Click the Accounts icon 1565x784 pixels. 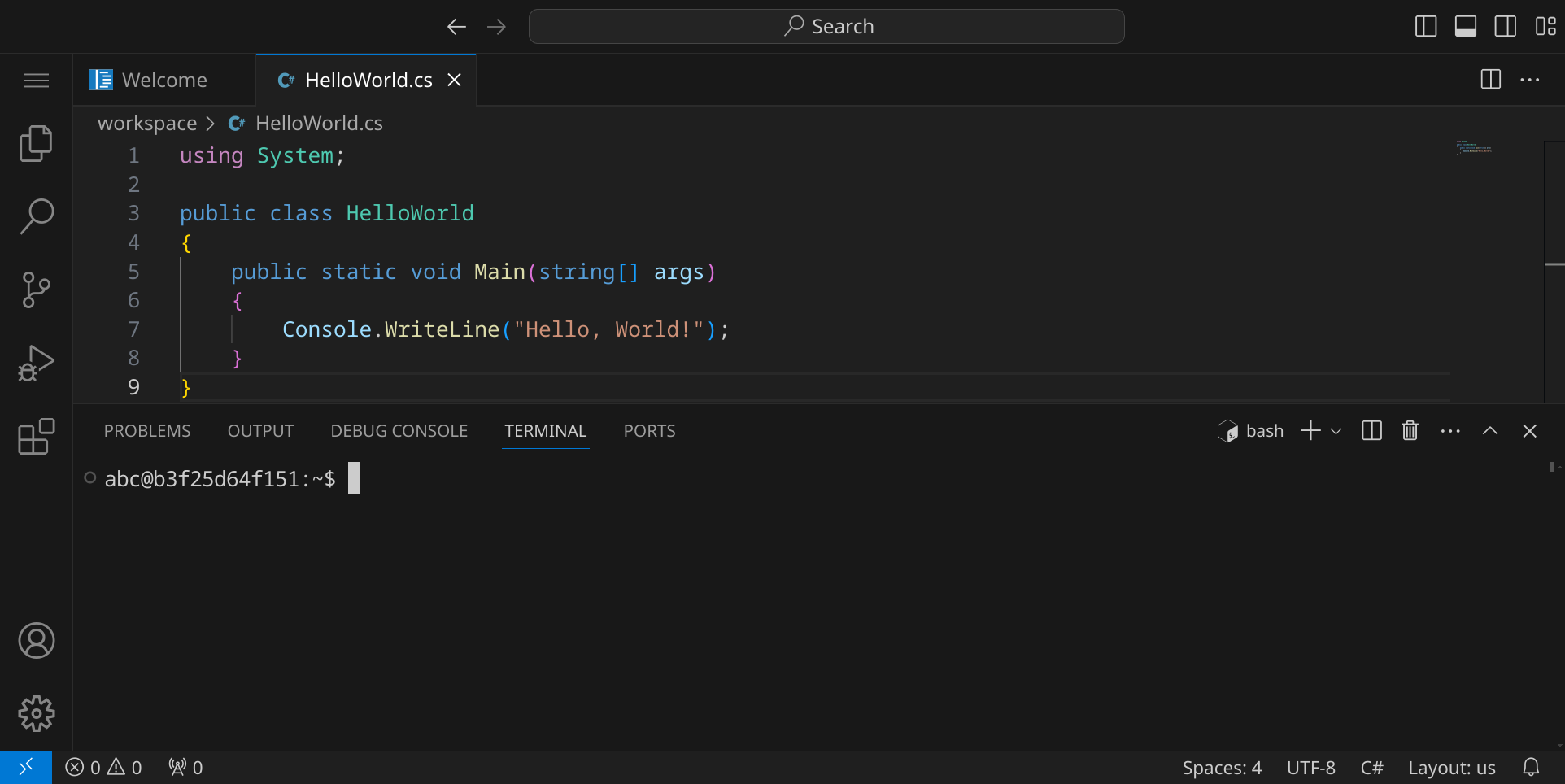36,641
